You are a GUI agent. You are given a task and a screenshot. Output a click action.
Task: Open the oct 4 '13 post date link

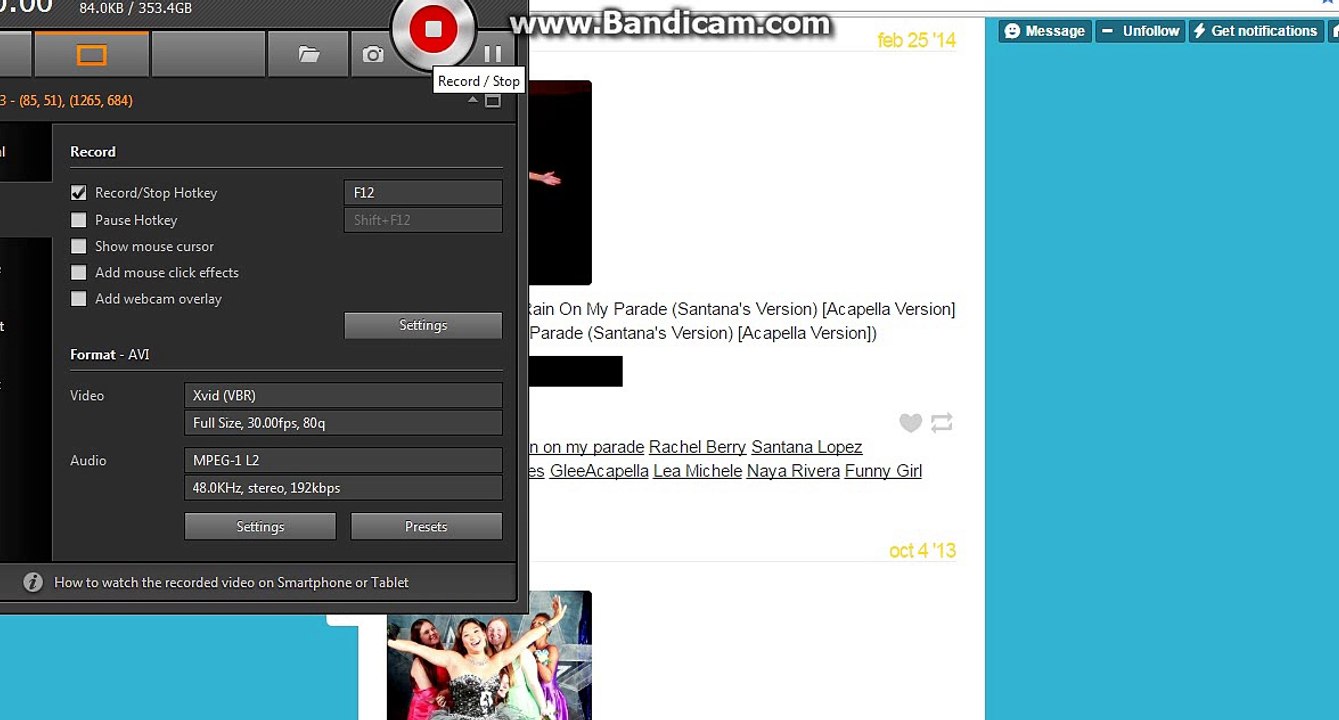[922, 551]
